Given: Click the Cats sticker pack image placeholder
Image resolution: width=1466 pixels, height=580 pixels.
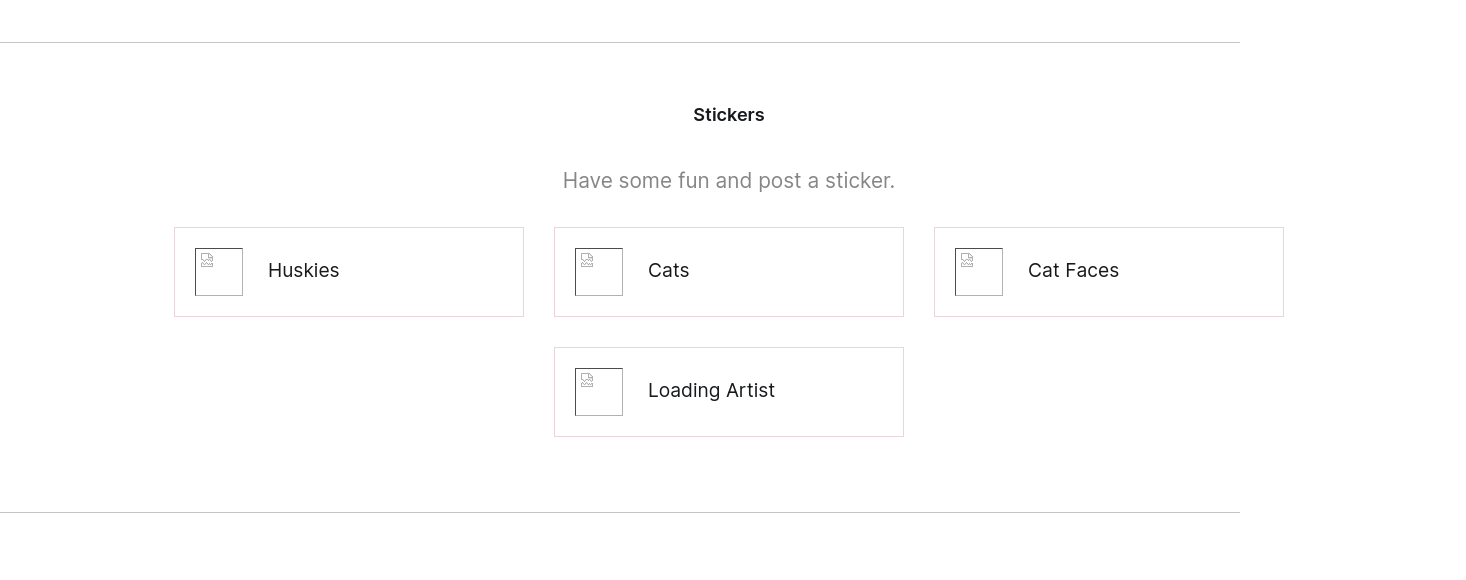Looking at the screenshot, I should coord(599,272).
